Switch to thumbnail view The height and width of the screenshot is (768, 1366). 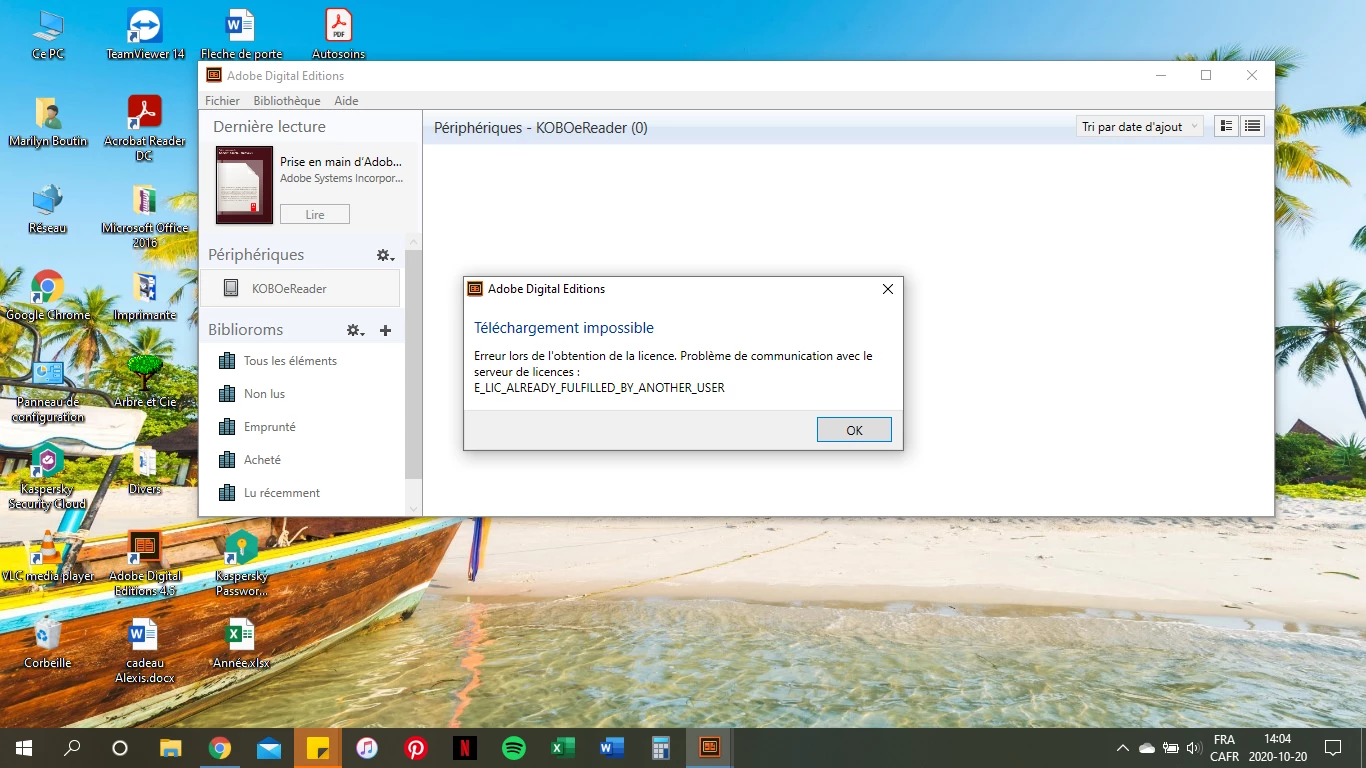tap(1226, 126)
